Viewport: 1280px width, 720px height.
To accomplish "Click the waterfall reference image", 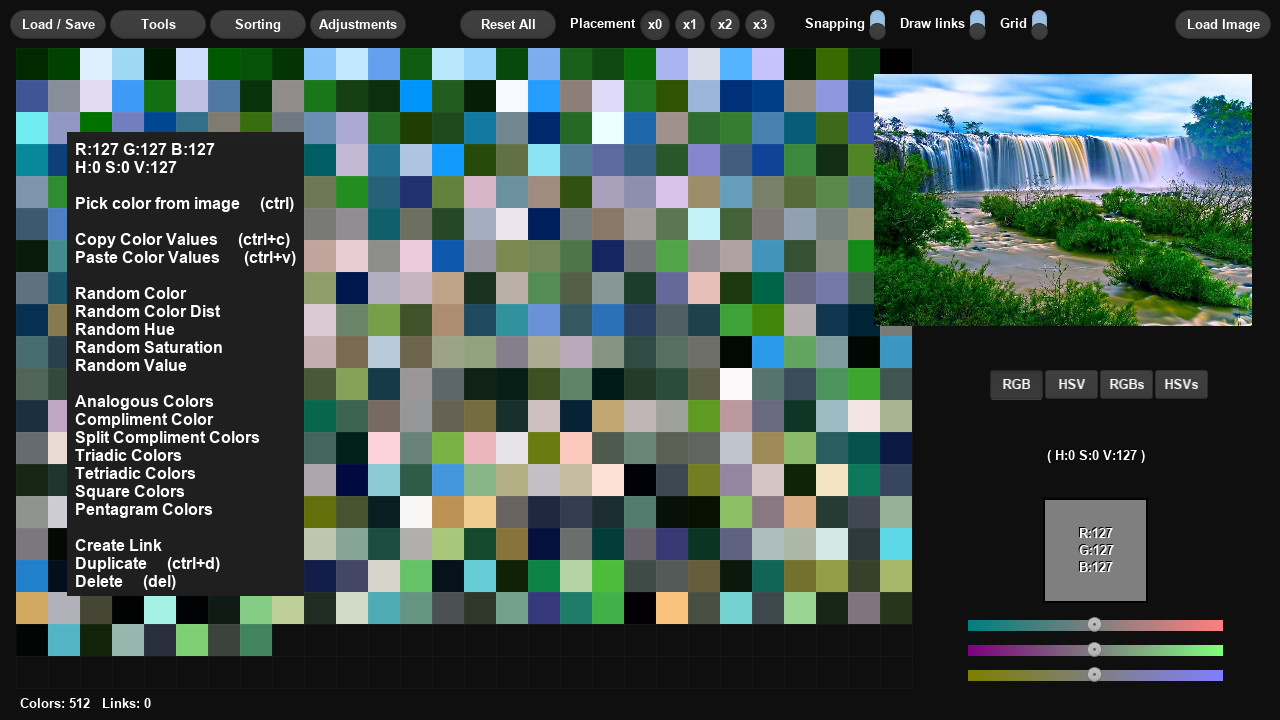I will (1062, 200).
